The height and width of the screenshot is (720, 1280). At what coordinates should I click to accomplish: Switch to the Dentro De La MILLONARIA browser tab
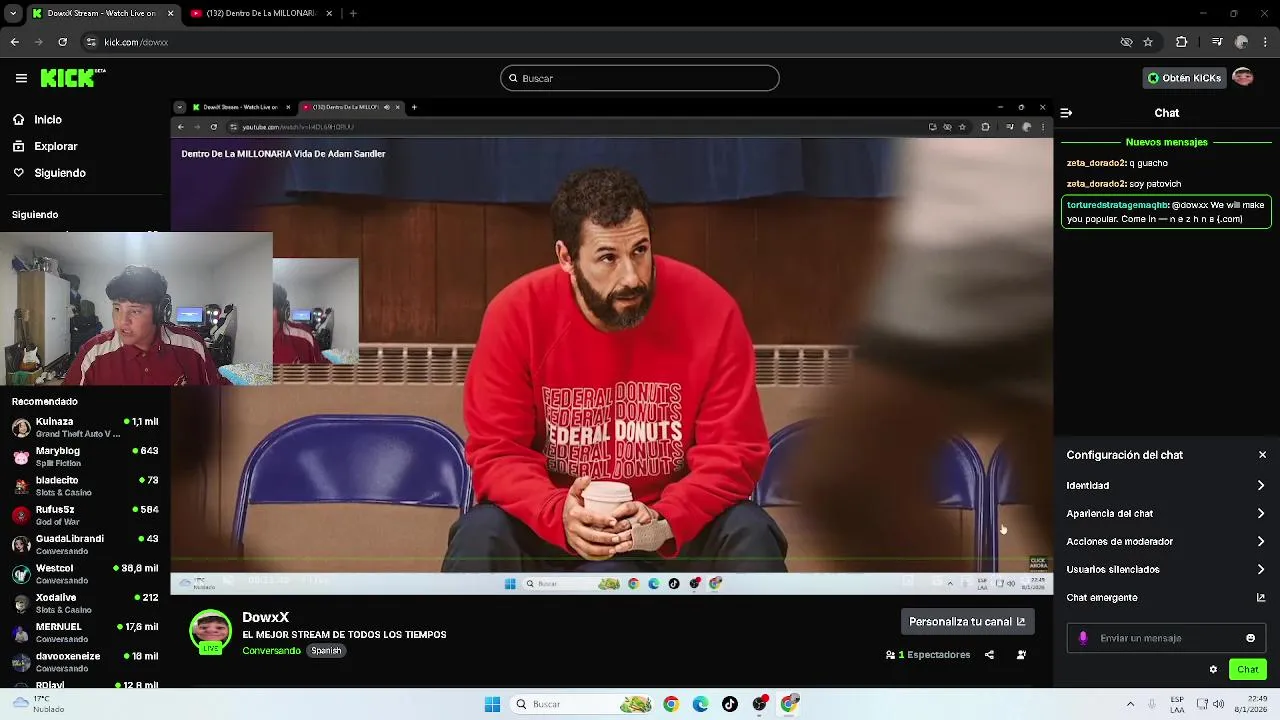(260, 13)
